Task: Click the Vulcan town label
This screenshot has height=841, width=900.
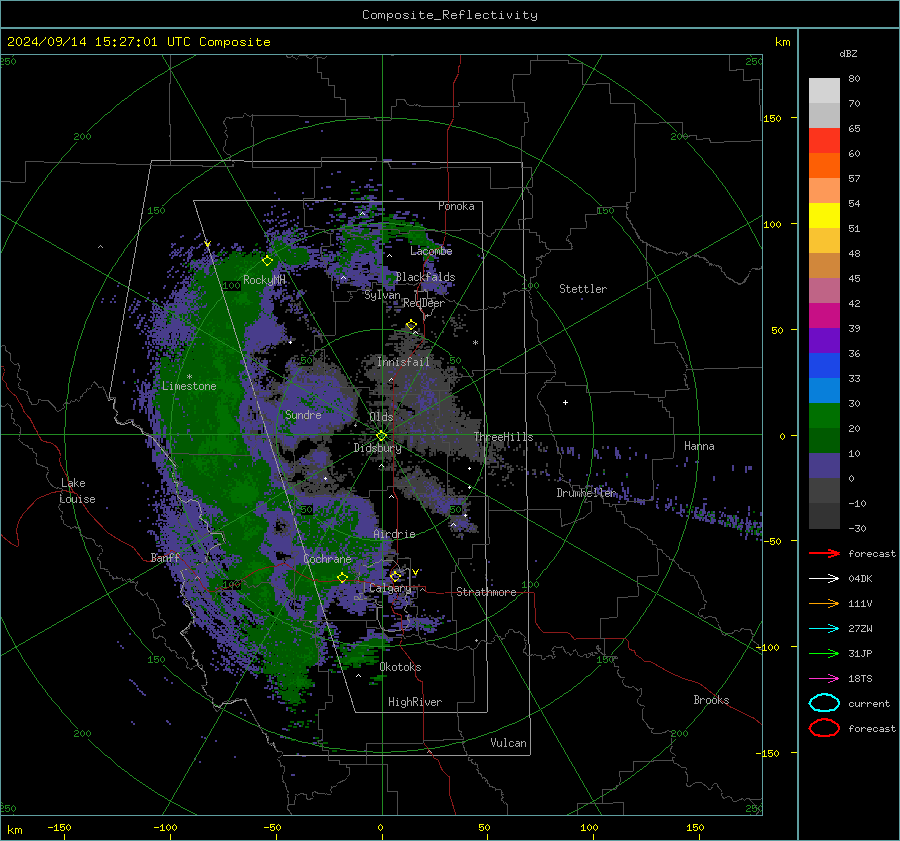Action: click(508, 743)
